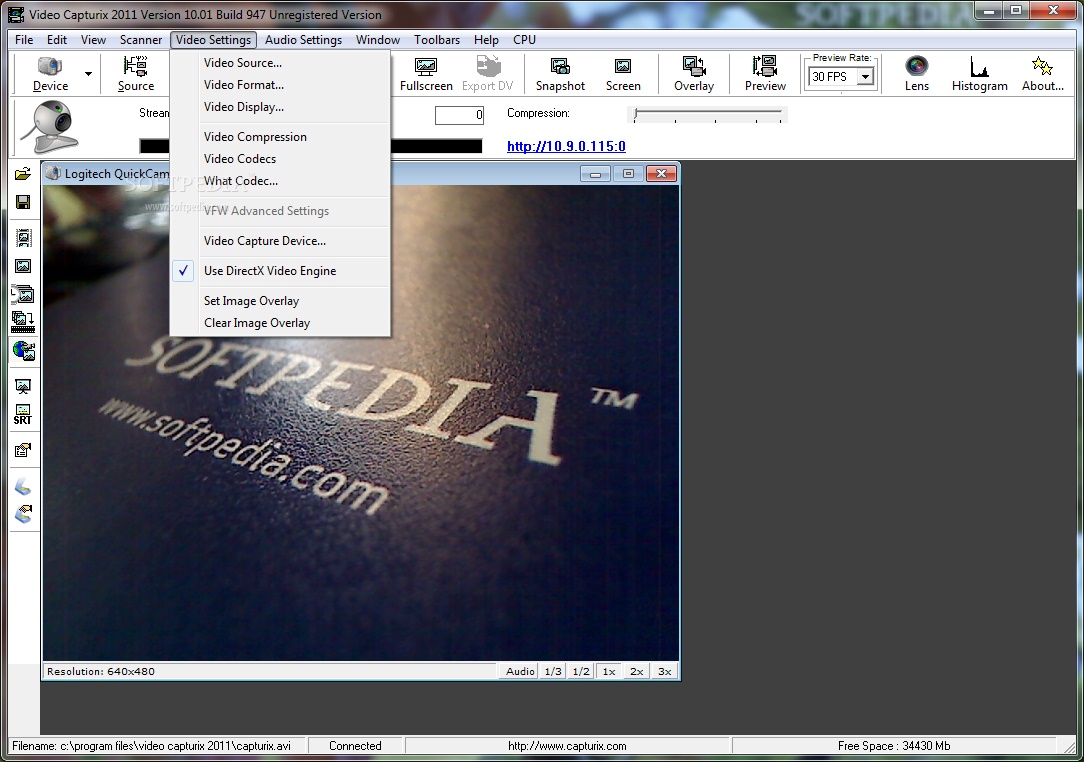The height and width of the screenshot is (762, 1084).
Task: Open Video Display... menu entry
Action: click(x=280, y=107)
